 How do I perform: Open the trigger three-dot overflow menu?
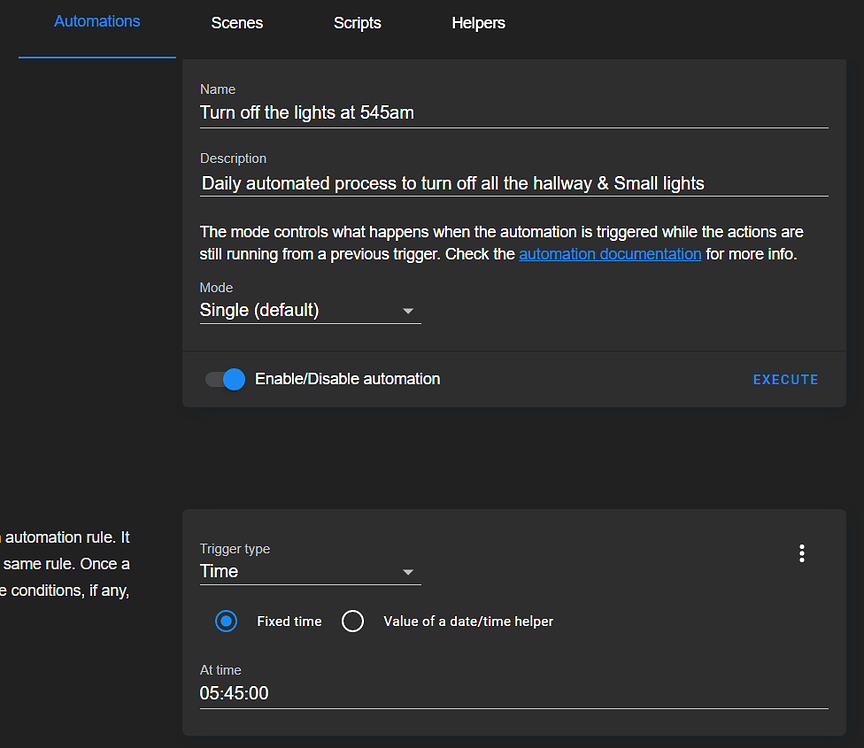801,553
